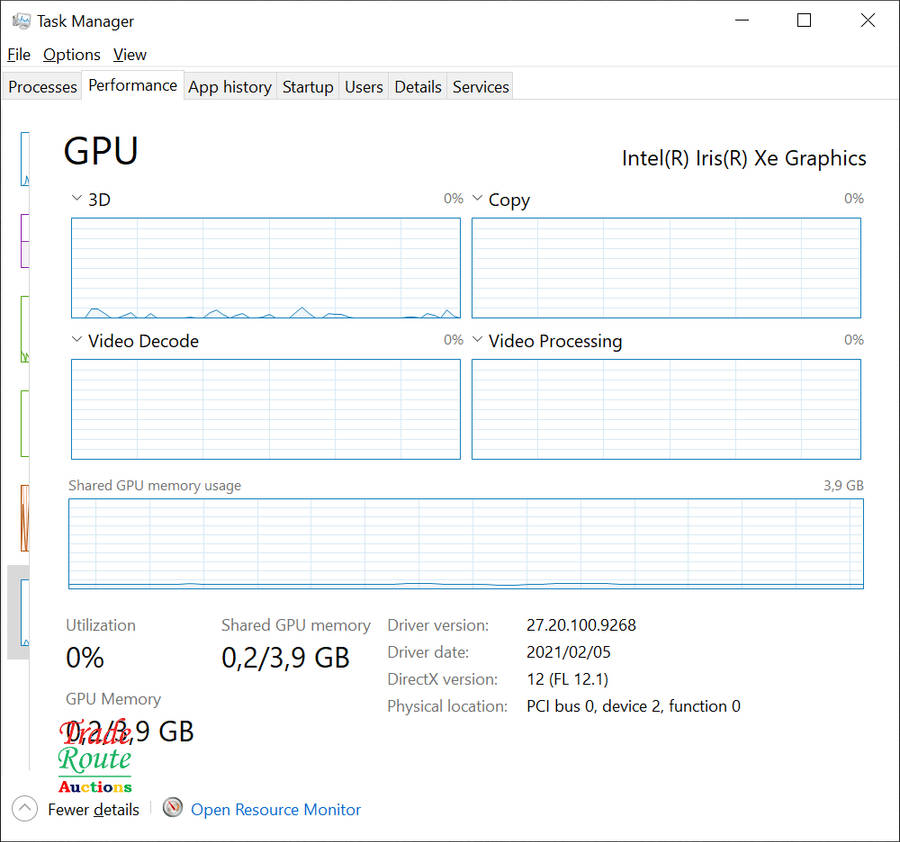
Task: Open the Copy graph engine dropdown
Action: point(477,199)
